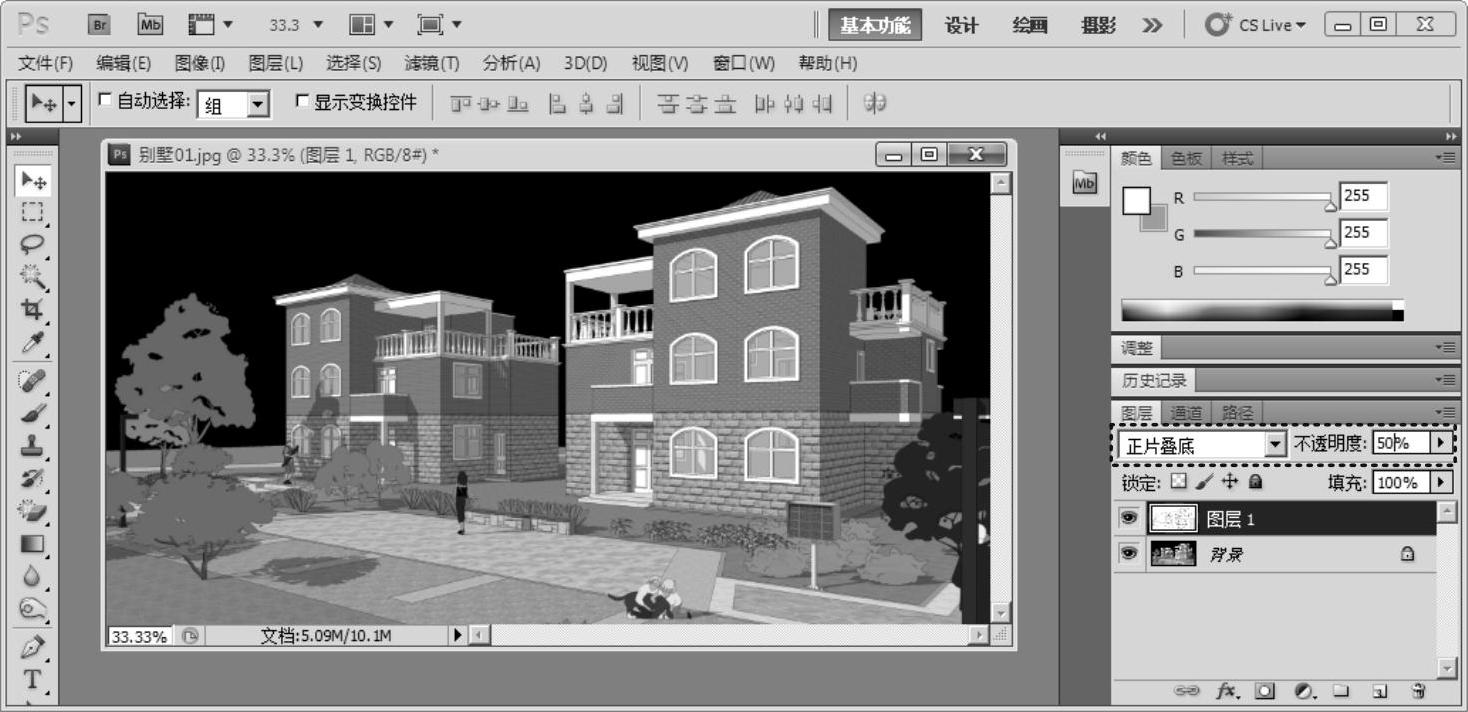The width and height of the screenshot is (1468, 712).
Task: Launch Adobe Bridge from the top bar
Action: [100, 24]
